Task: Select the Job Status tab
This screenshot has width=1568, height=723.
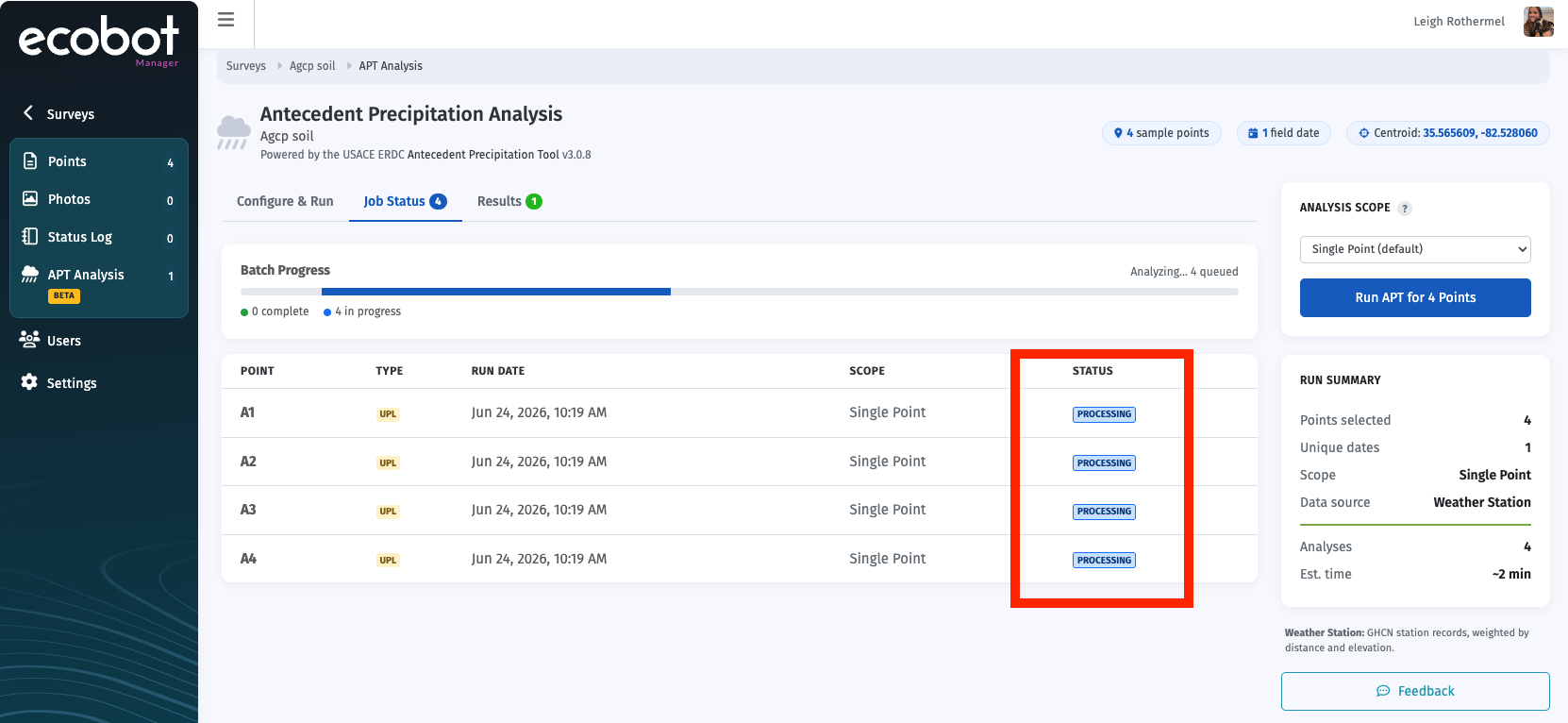Action: click(x=405, y=201)
